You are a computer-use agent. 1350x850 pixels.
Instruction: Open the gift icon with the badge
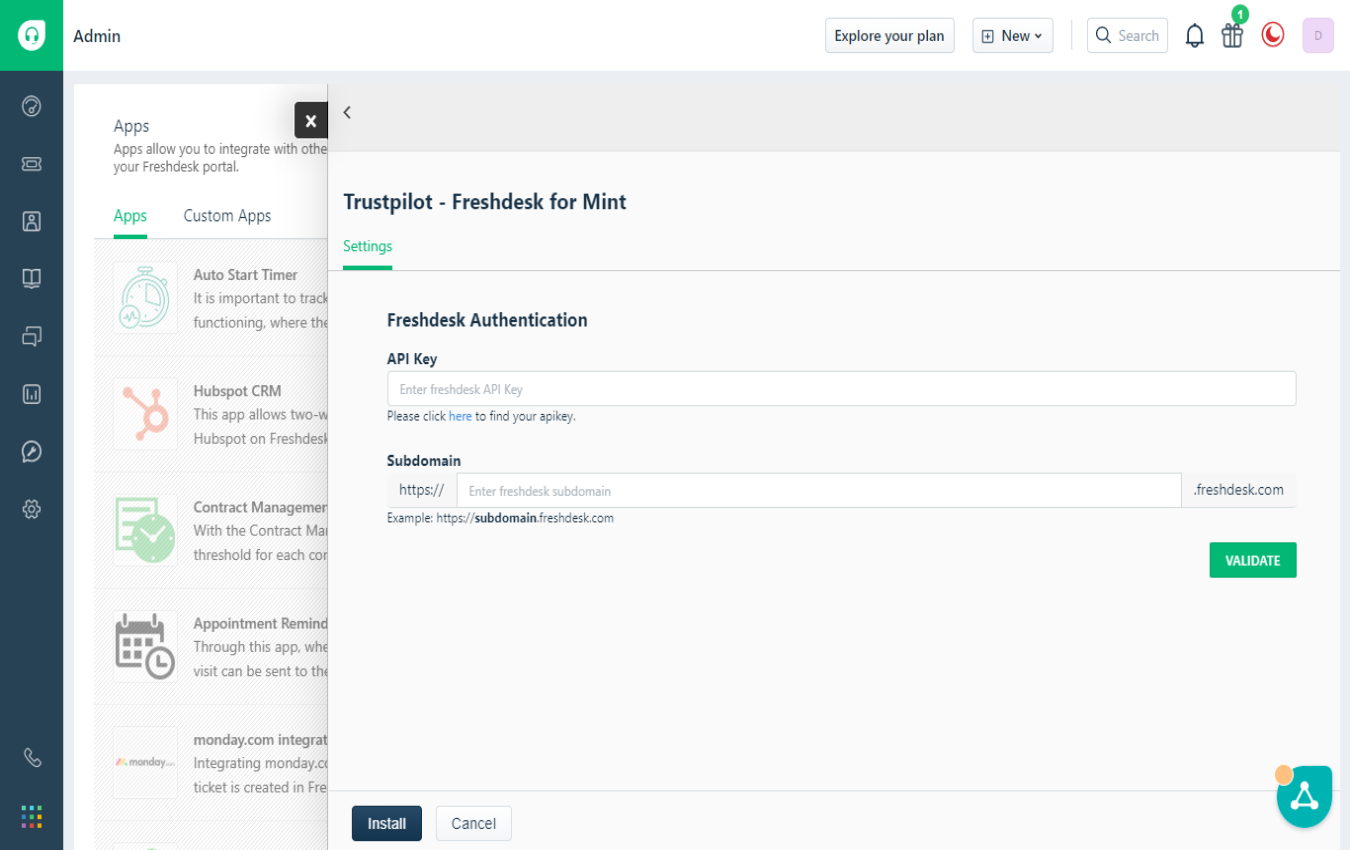tap(1232, 35)
